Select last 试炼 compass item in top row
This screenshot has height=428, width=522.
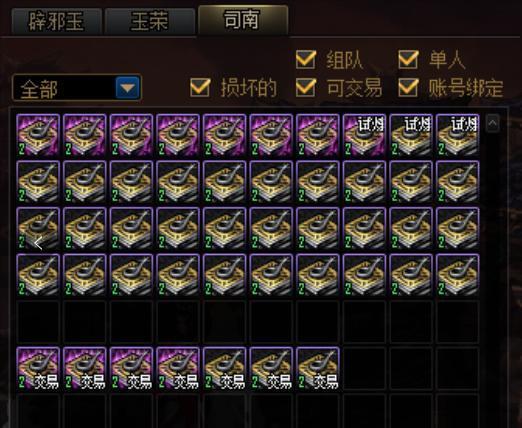point(458,135)
